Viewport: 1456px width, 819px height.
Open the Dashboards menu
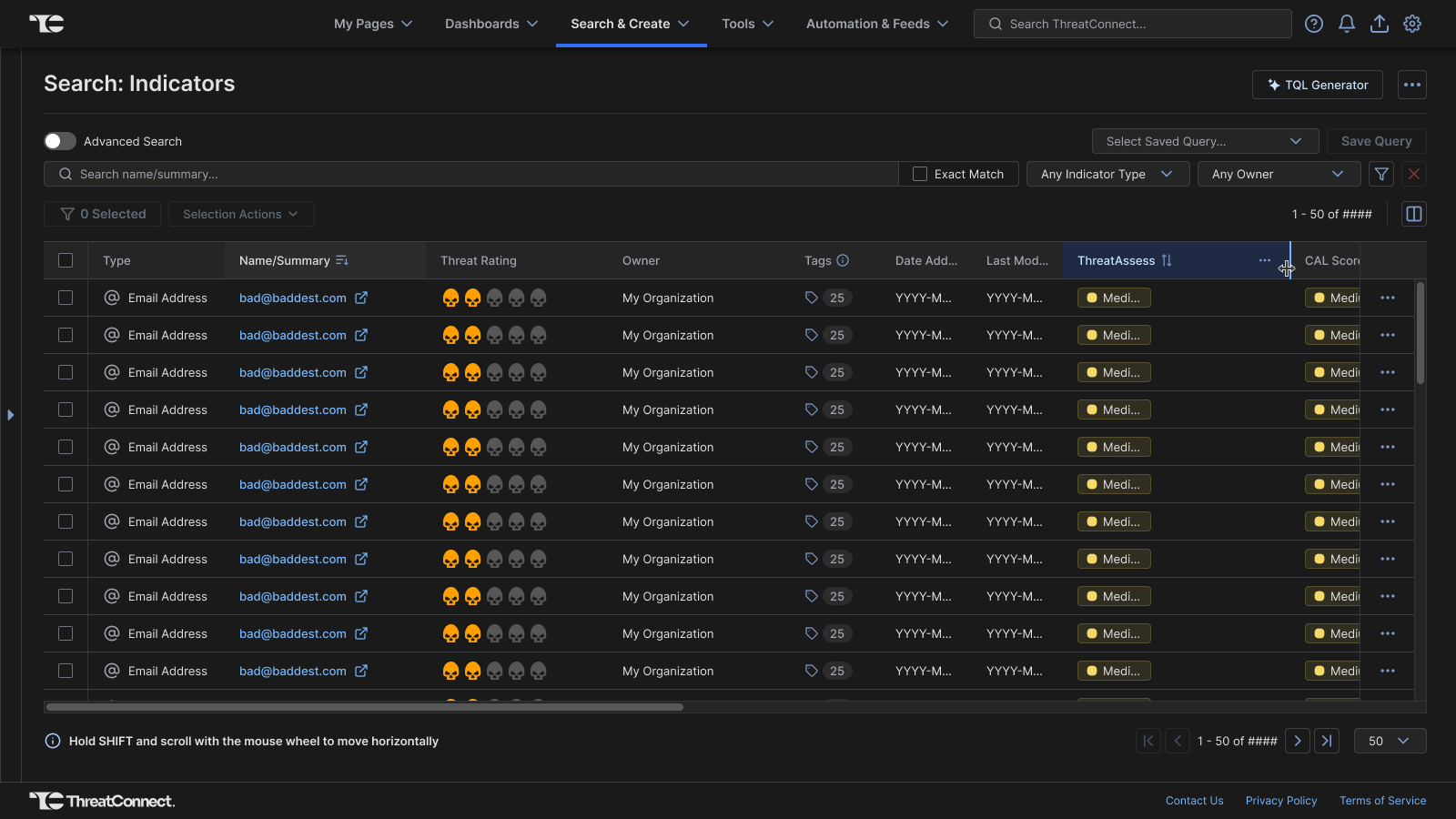coord(491,24)
